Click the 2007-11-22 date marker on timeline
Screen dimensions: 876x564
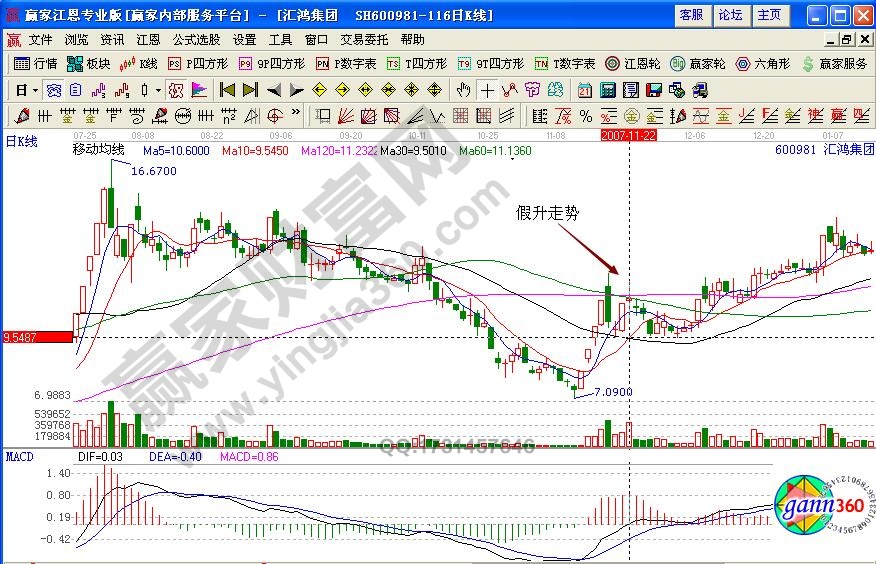click(627, 134)
